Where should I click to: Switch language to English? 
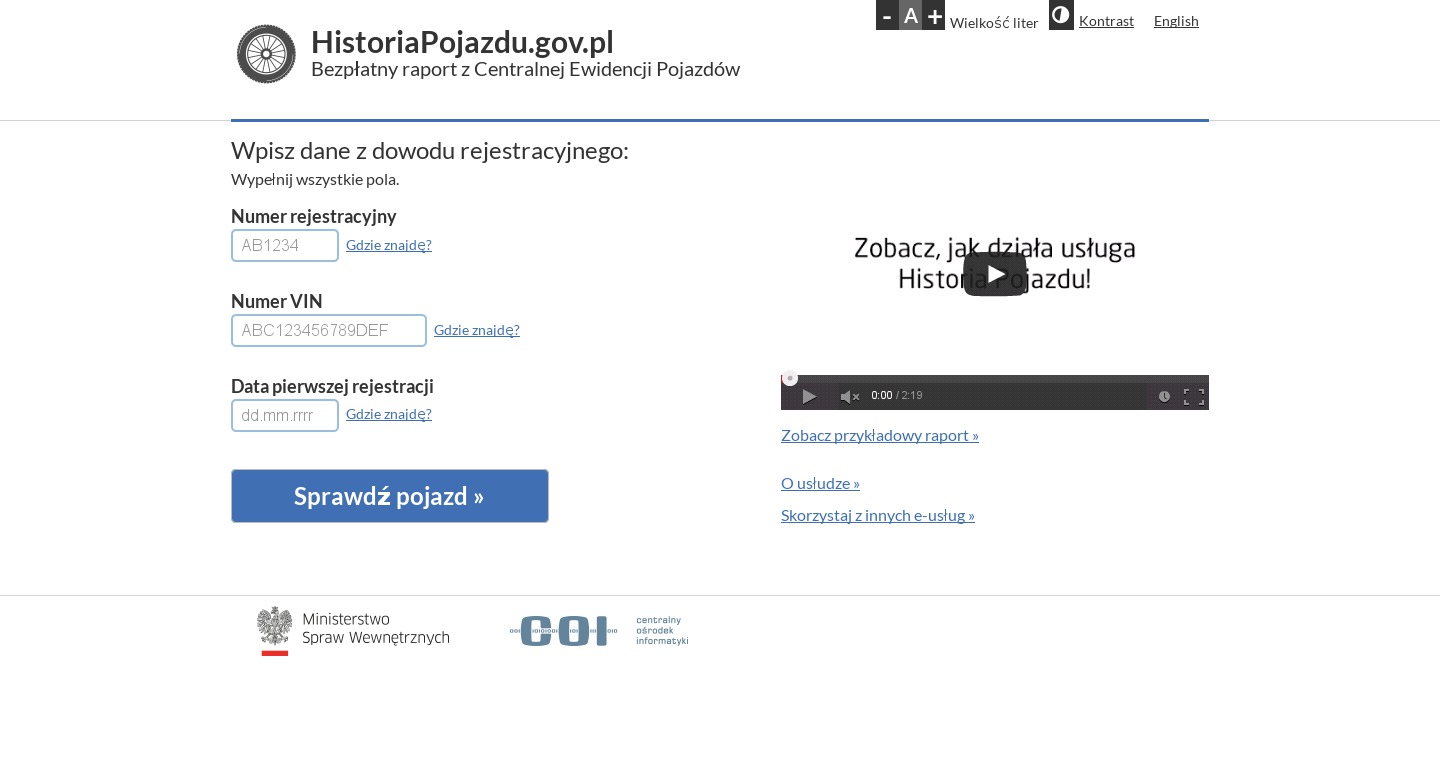pyautogui.click(x=1176, y=21)
